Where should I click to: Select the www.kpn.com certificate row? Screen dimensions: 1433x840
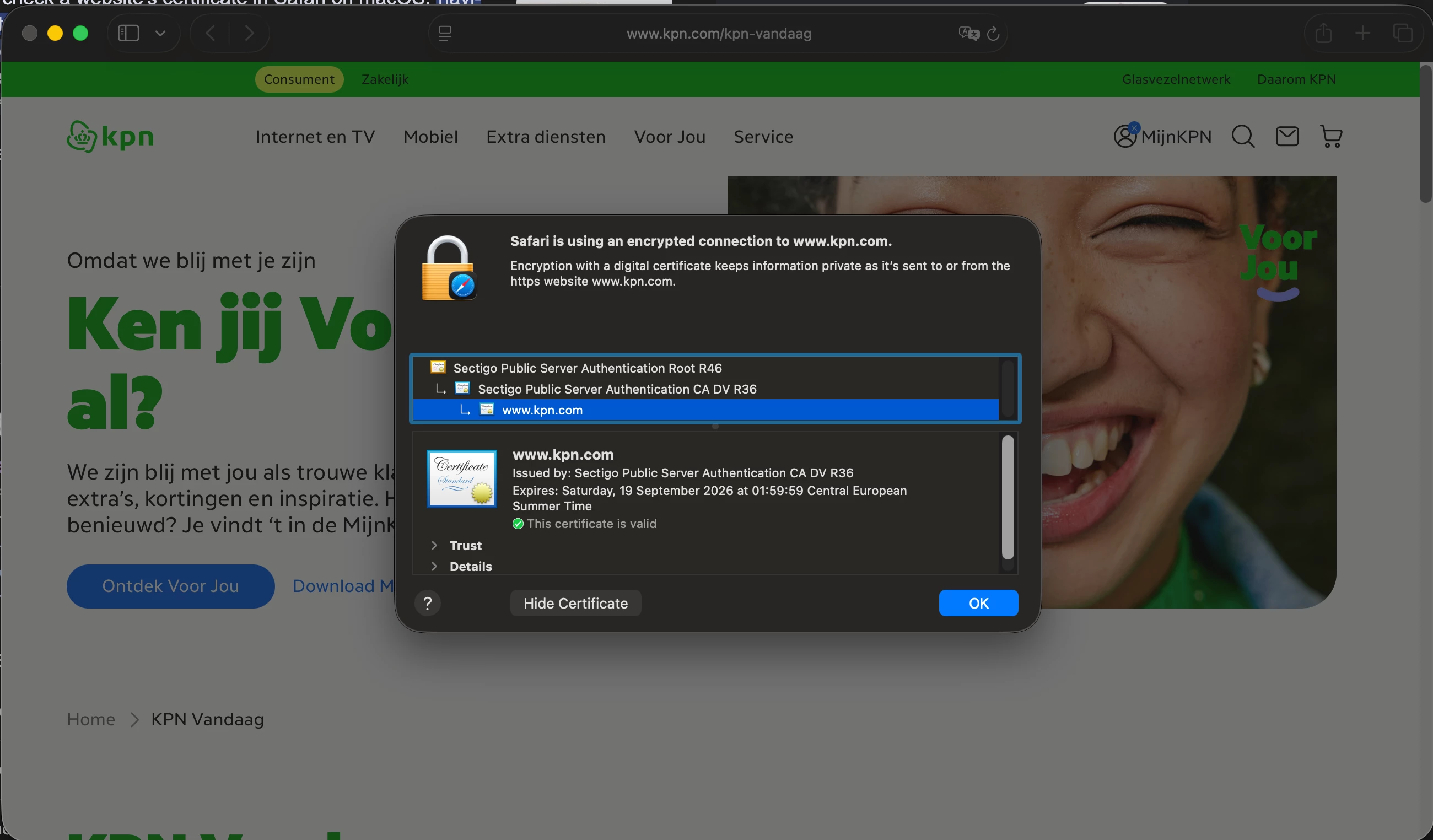pyautogui.click(x=542, y=410)
